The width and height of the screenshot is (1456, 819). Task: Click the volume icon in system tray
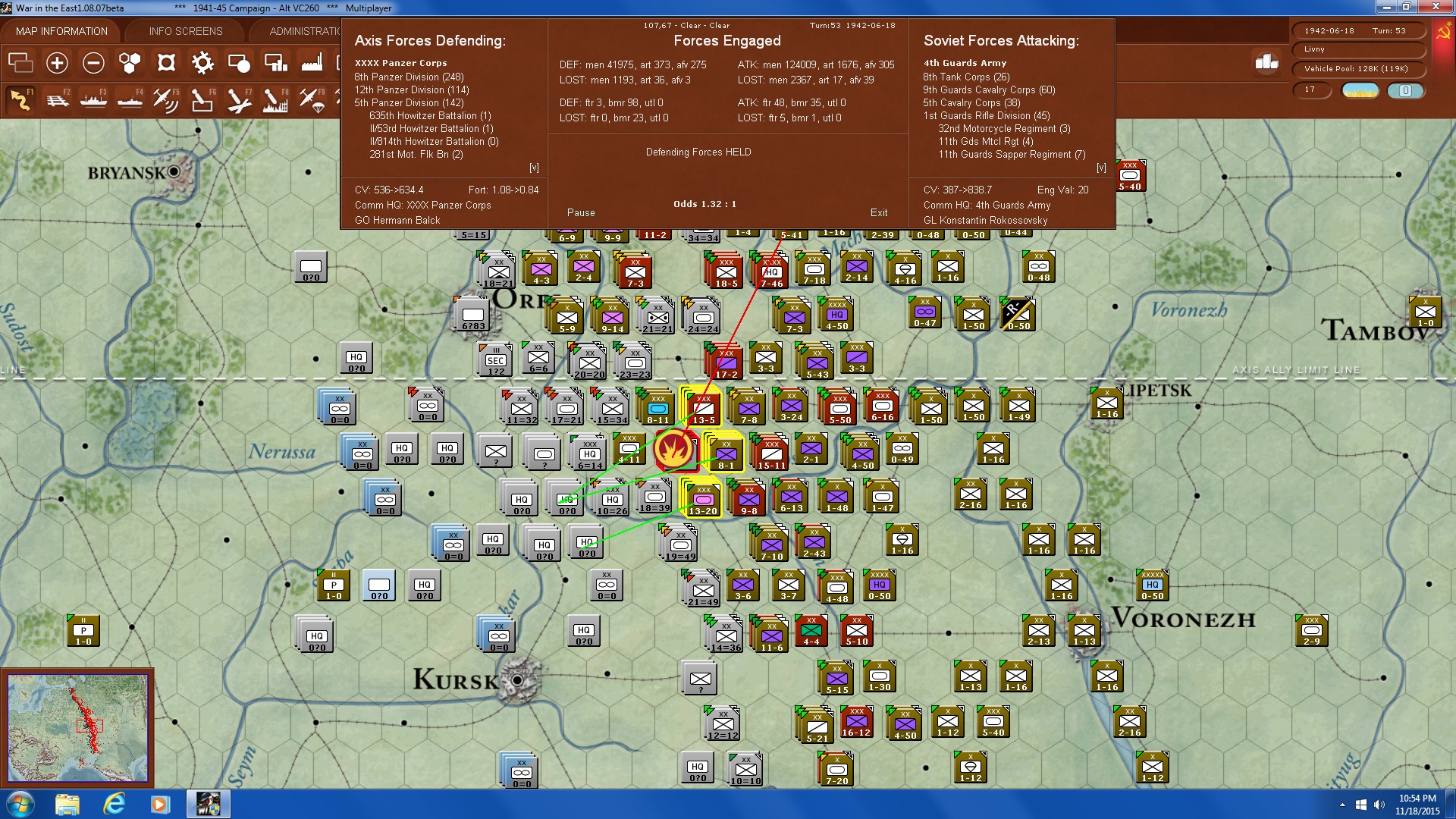coord(1379,805)
